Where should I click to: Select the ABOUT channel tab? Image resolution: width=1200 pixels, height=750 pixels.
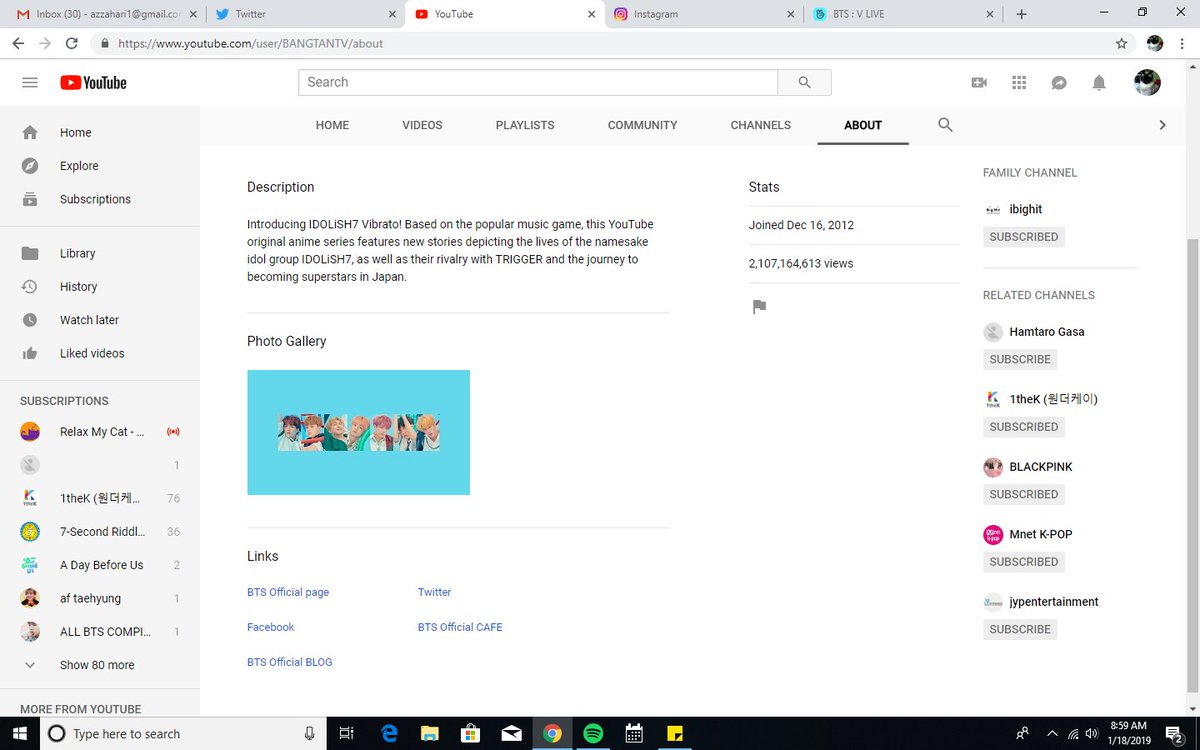pos(863,125)
